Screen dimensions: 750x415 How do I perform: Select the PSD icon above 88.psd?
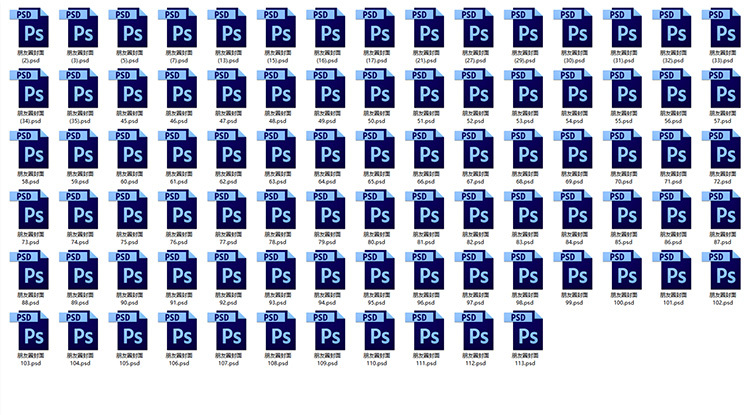click(29, 270)
